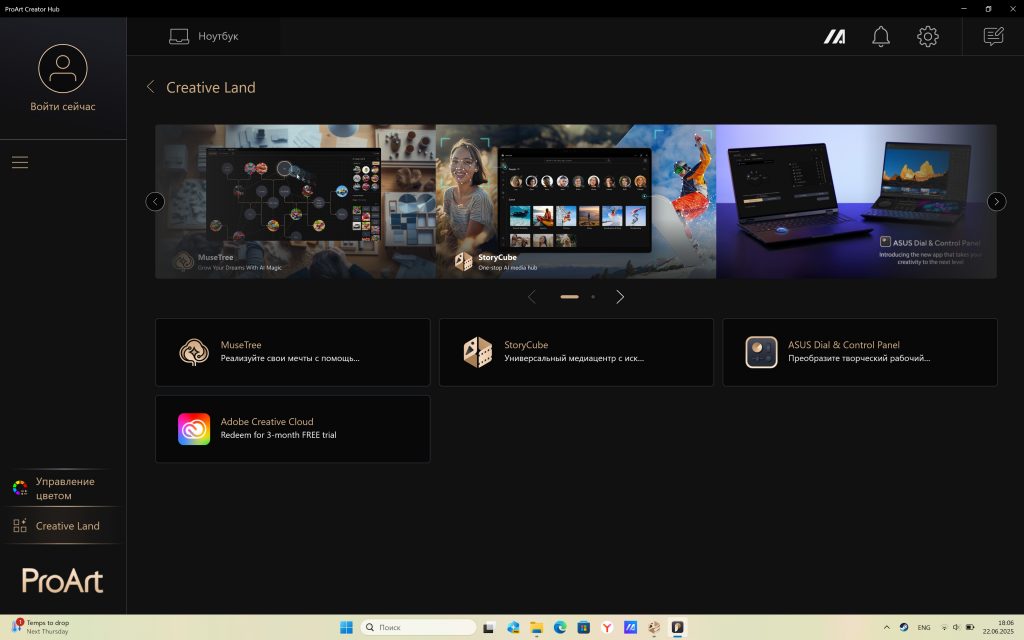Viewport: 1024px width, 640px height.
Task: Click the volume speaker icon in the tray
Action: coord(956,628)
